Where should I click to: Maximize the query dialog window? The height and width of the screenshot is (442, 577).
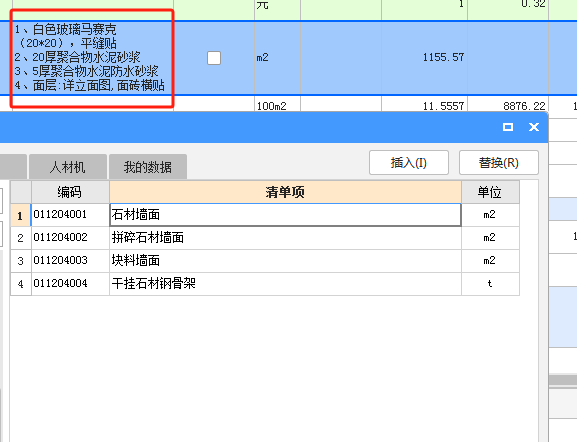click(x=508, y=127)
